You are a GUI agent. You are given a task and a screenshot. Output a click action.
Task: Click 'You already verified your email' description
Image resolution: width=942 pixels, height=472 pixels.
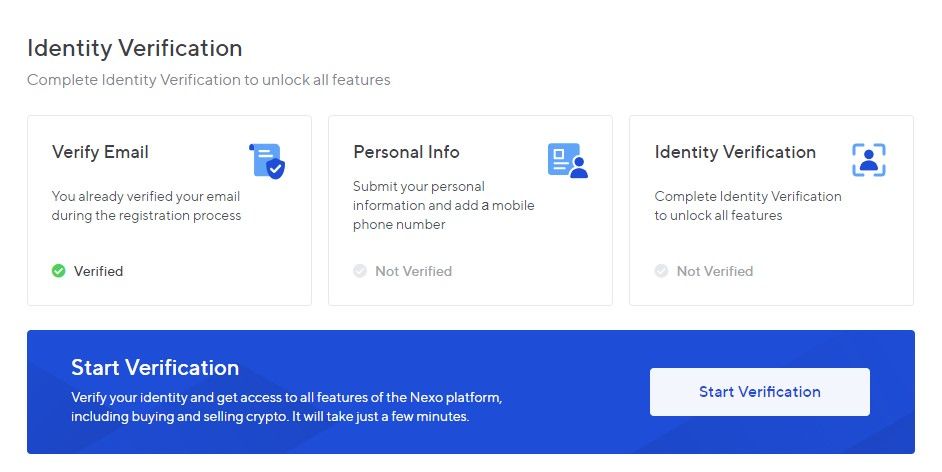tap(146, 206)
